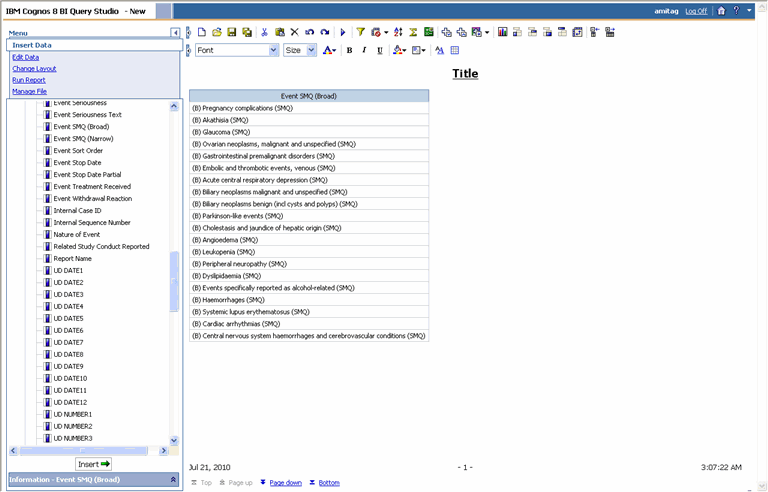Click the tree's horizontal scrollbar right arrow

click(x=164, y=450)
